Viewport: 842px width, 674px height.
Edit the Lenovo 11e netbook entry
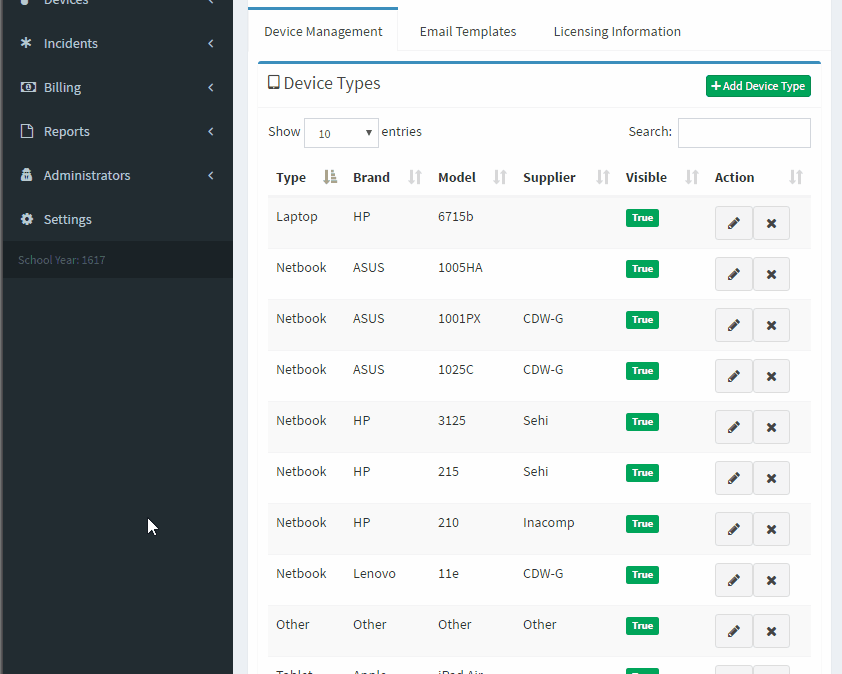click(x=734, y=580)
